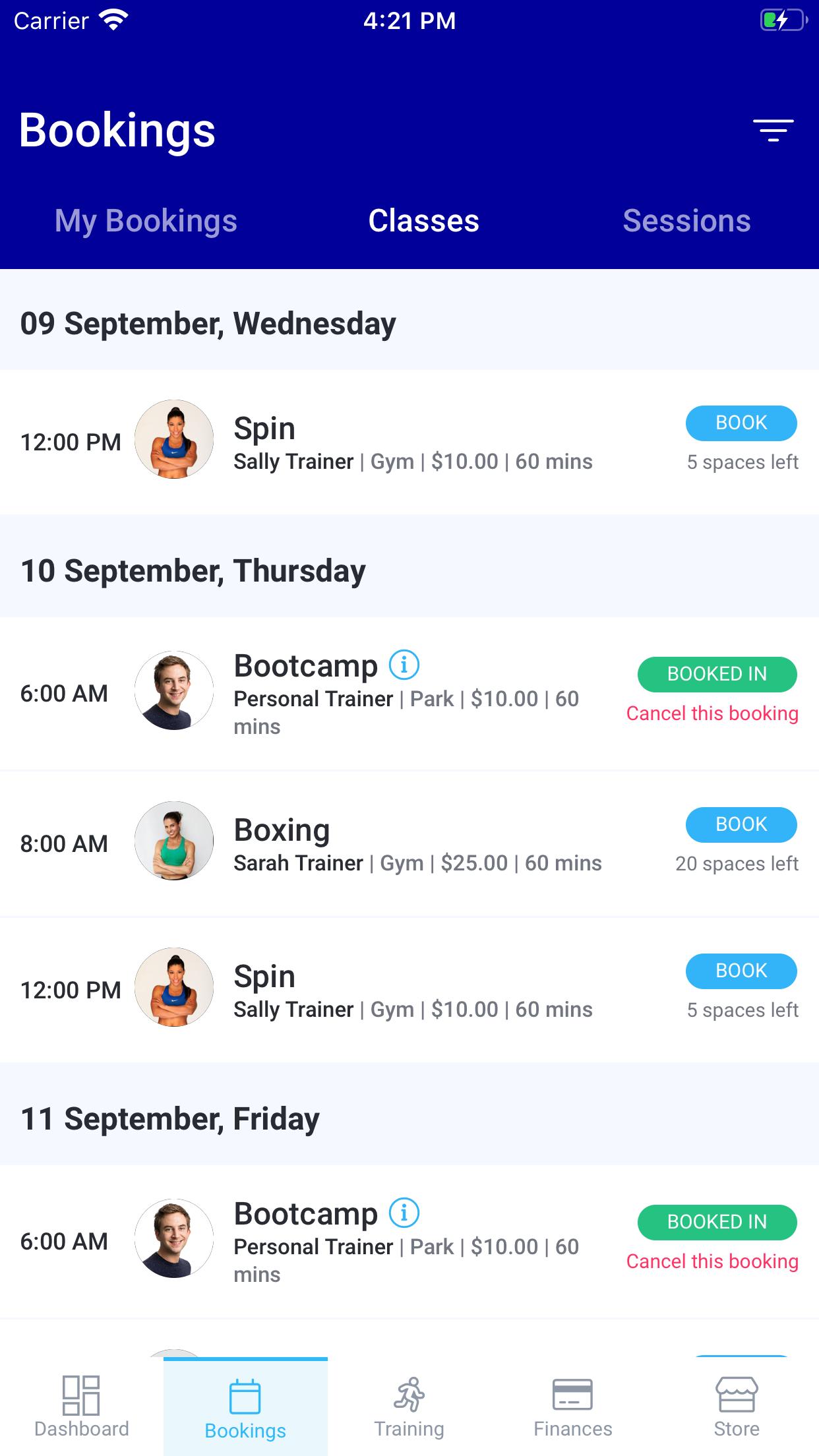
Task: Tap info icon beside Thursday Bootcamp
Action: 404,665
